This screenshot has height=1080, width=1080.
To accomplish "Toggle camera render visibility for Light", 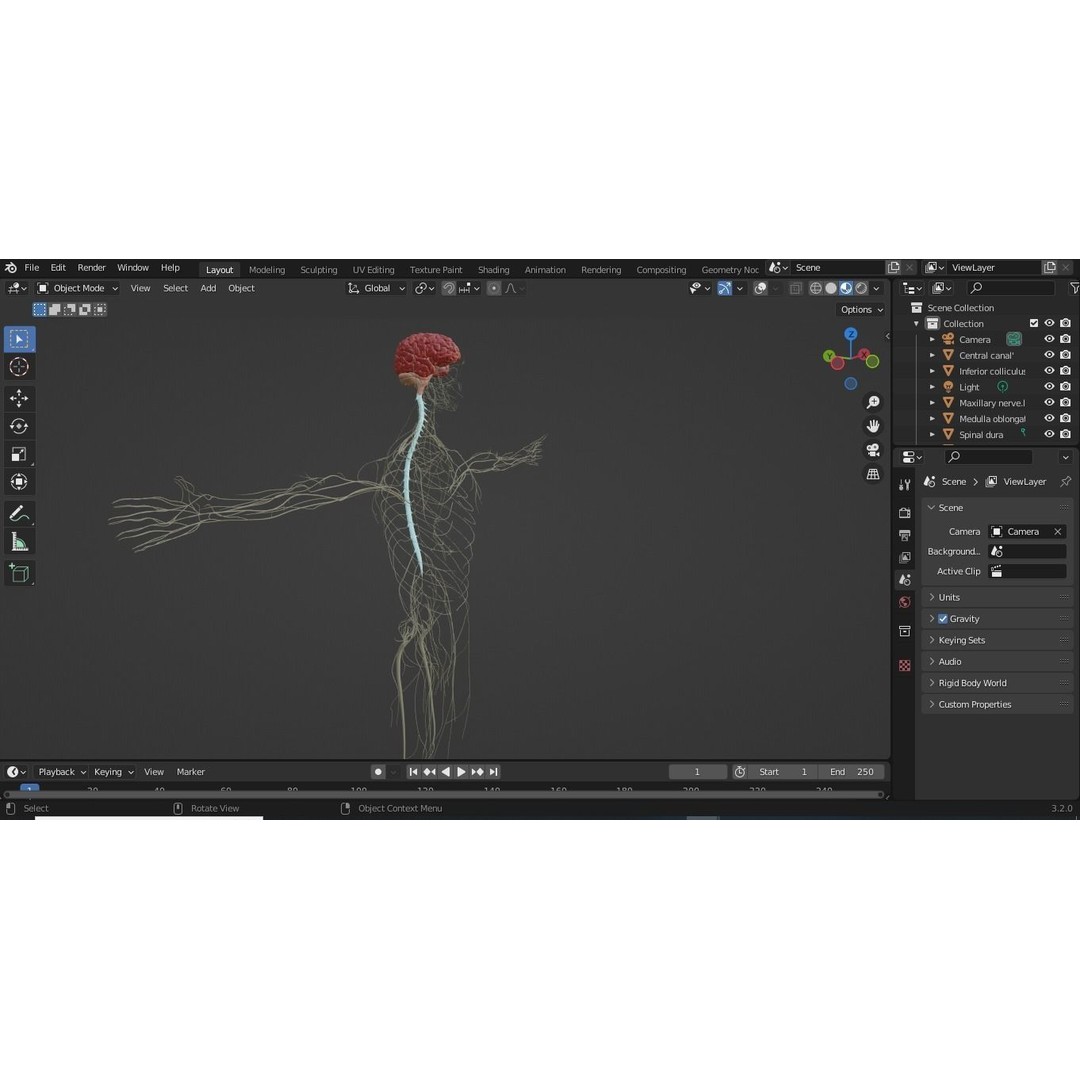I will [x=1064, y=387].
